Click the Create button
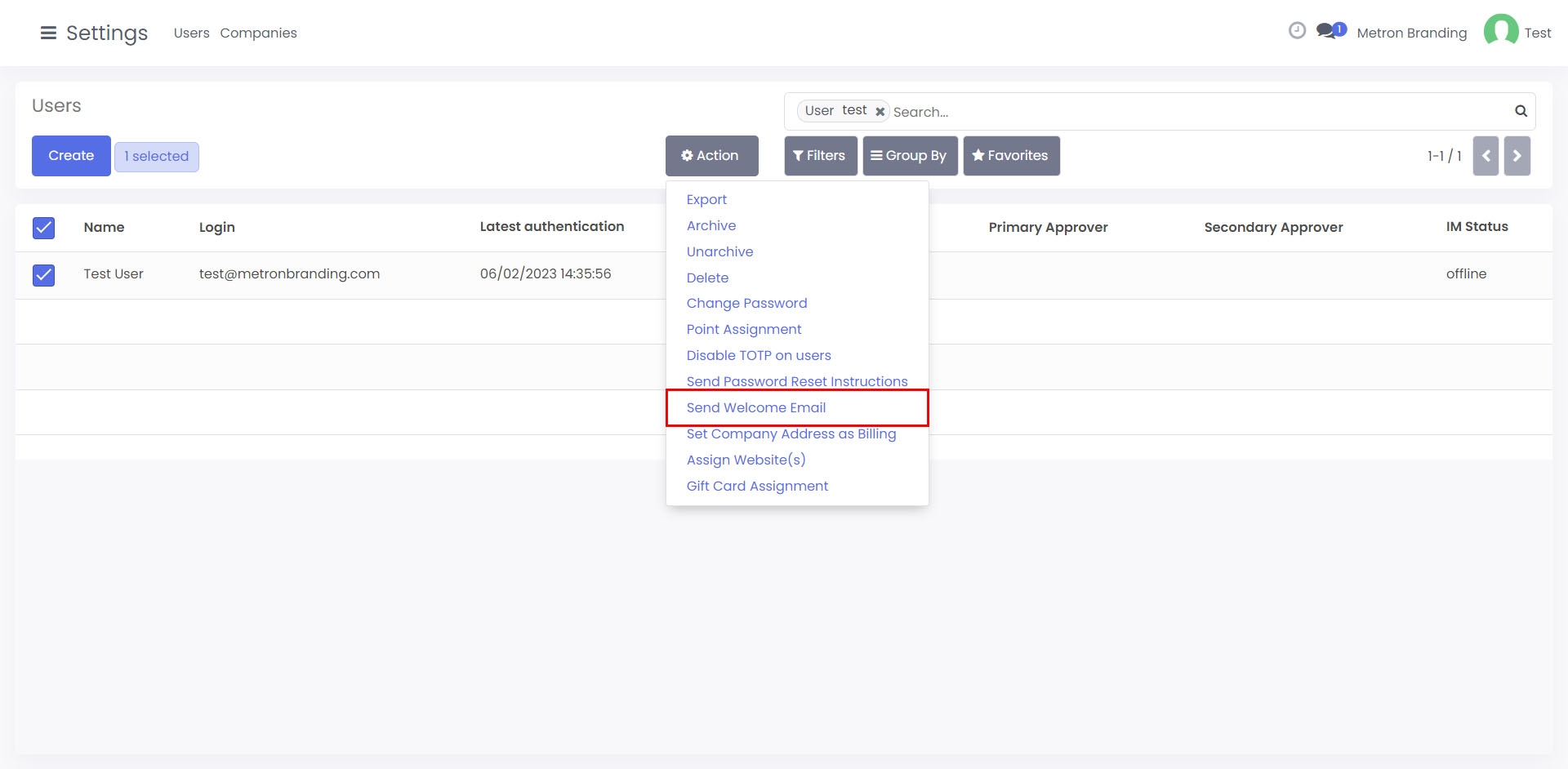The height and width of the screenshot is (769, 1568). [71, 156]
